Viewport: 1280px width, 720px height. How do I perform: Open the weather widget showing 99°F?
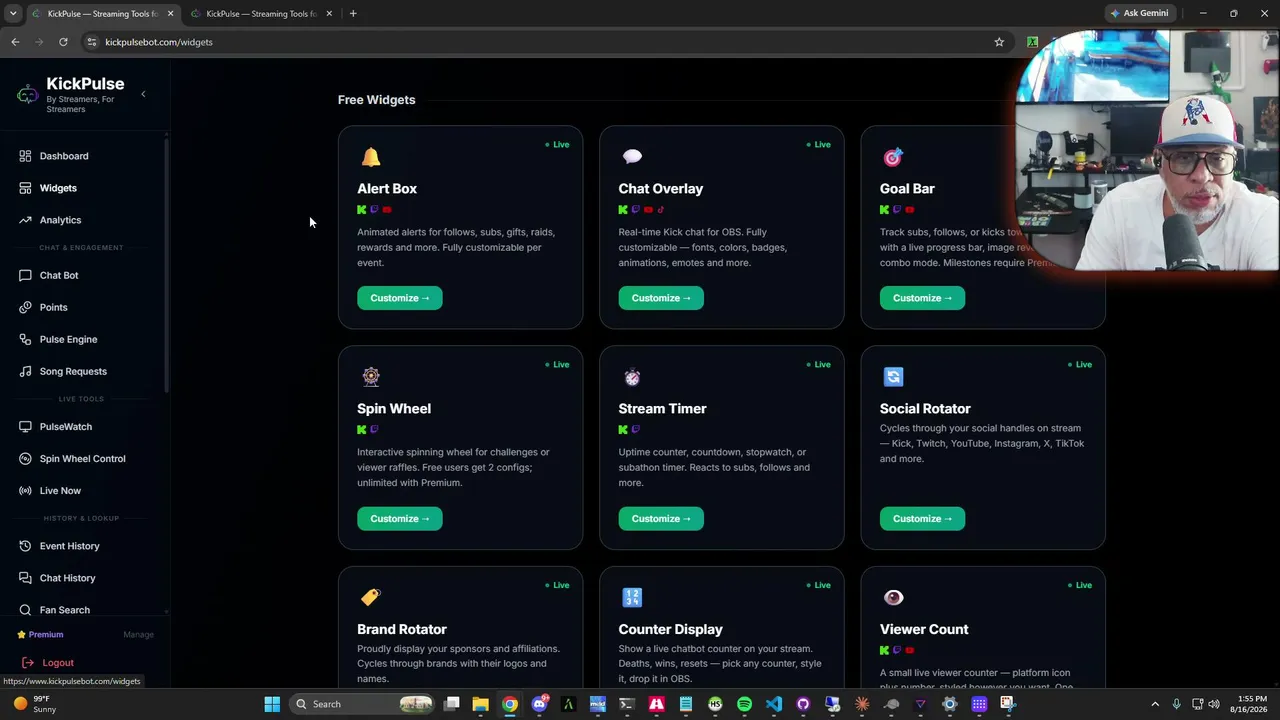(34, 704)
